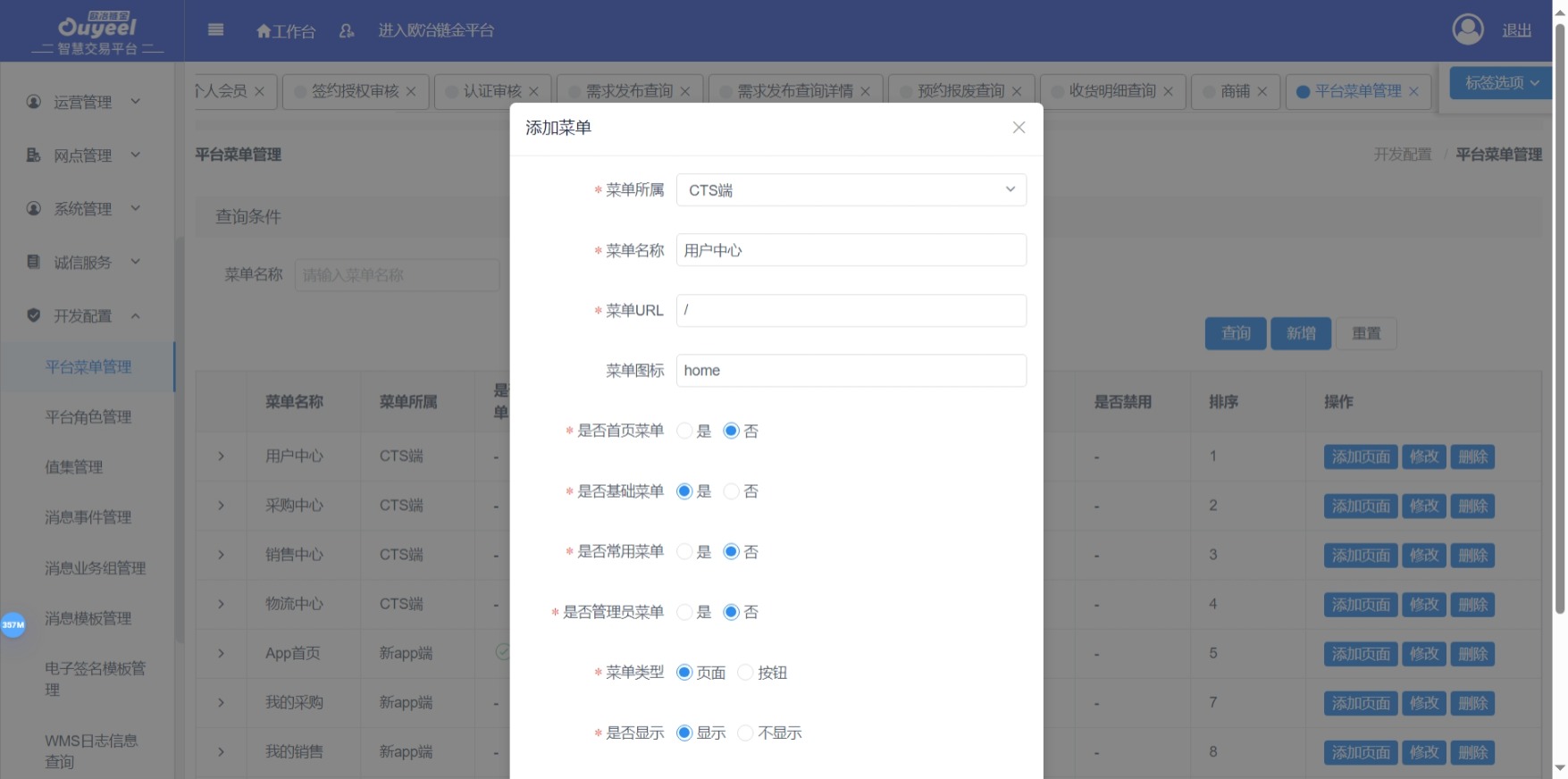Switch to the 认证审核 tab
The height and width of the screenshot is (779, 1568).
point(492,91)
